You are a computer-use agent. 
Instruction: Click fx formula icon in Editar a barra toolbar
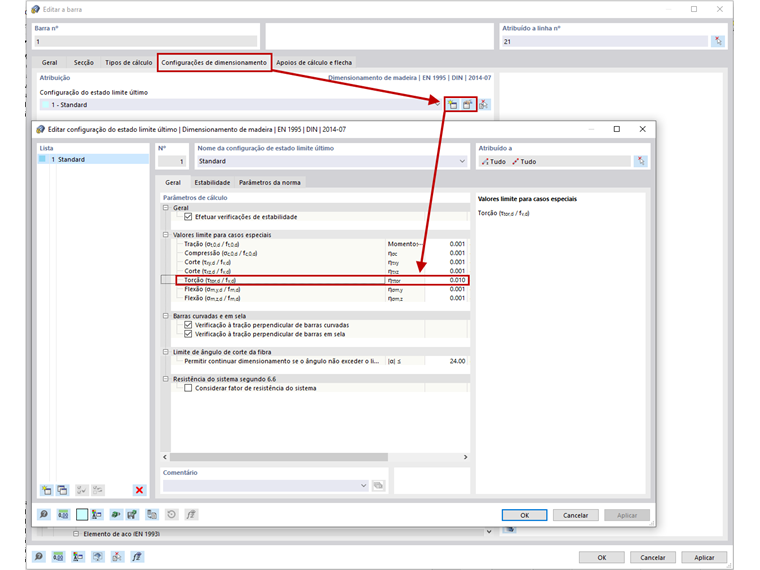[x=137, y=557]
